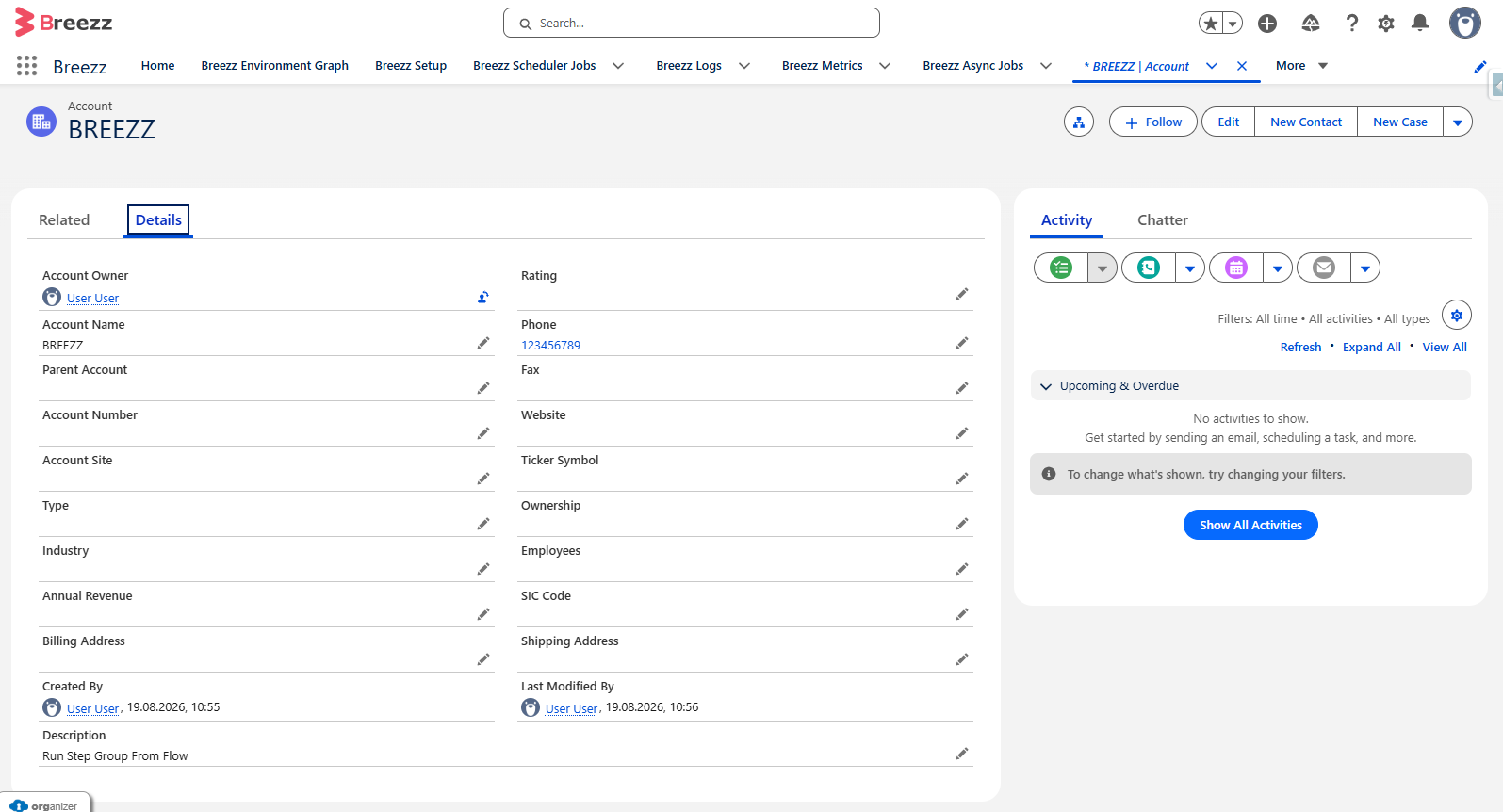1503x812 pixels.
Task: Edit the Rating field pencil
Action: point(962,294)
